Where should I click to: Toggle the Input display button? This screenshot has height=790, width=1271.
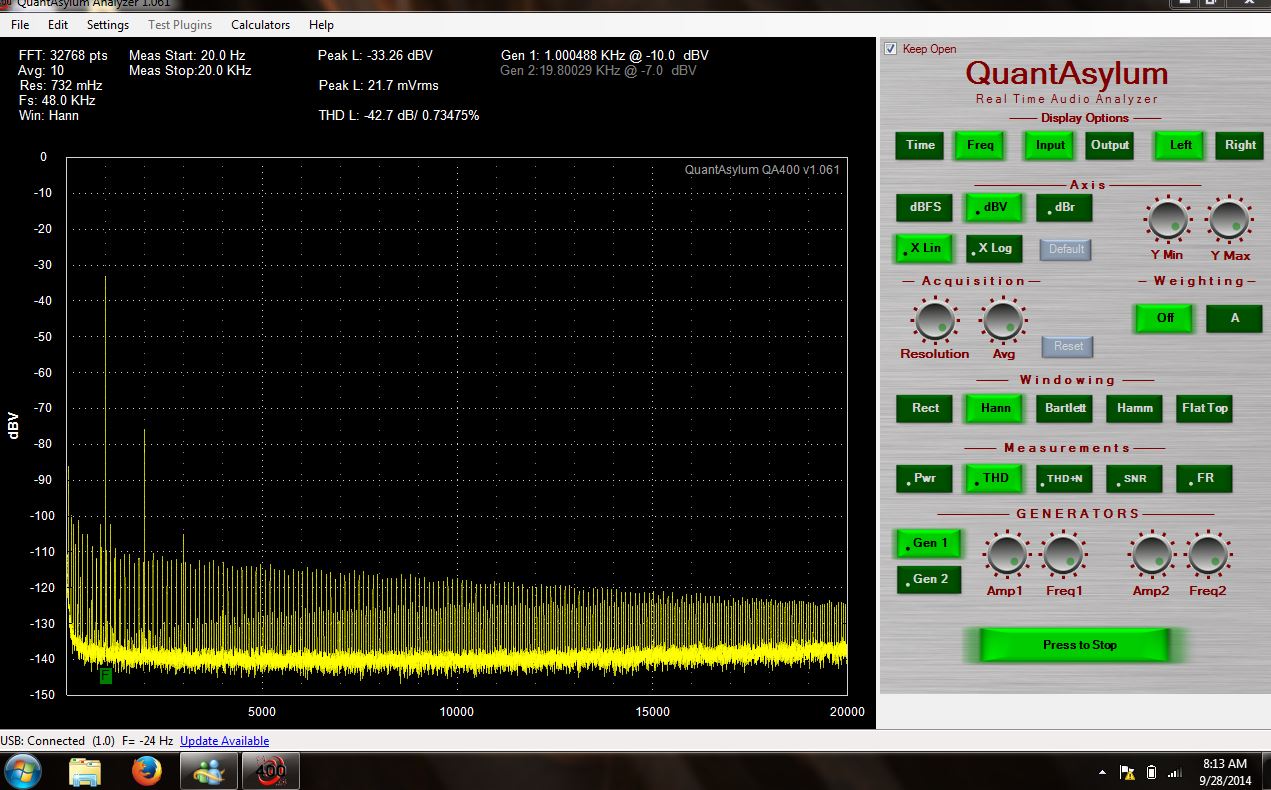pos(1049,145)
